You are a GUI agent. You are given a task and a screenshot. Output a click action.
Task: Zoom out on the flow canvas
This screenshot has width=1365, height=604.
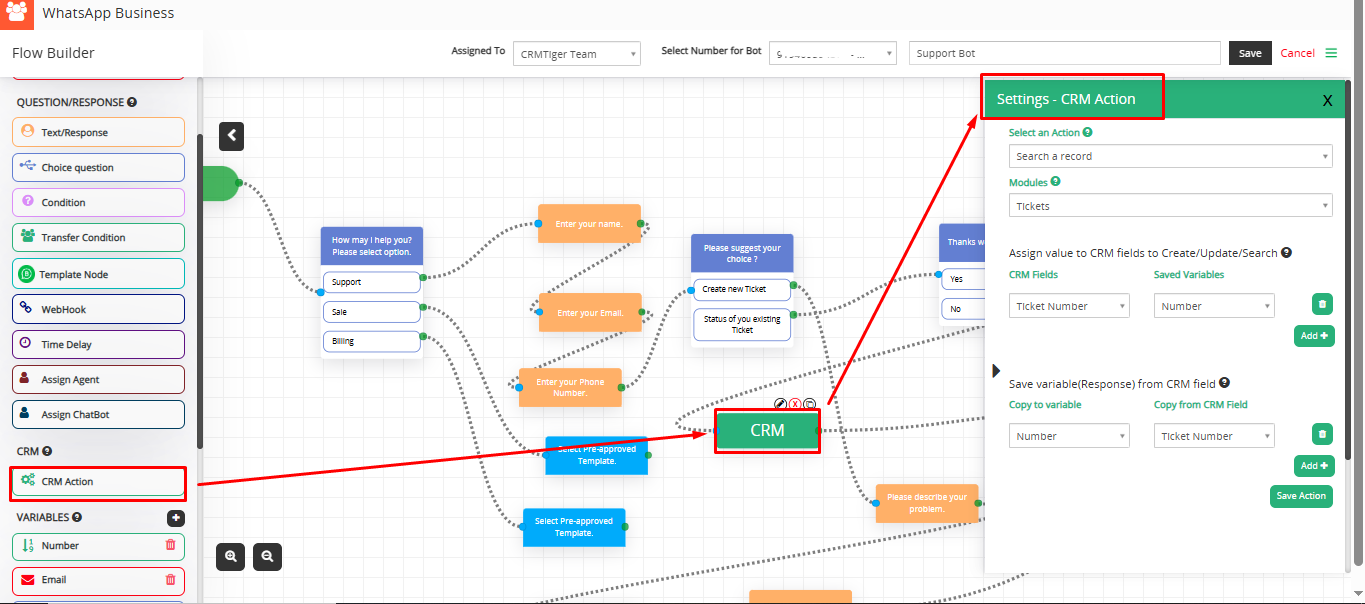click(267, 556)
